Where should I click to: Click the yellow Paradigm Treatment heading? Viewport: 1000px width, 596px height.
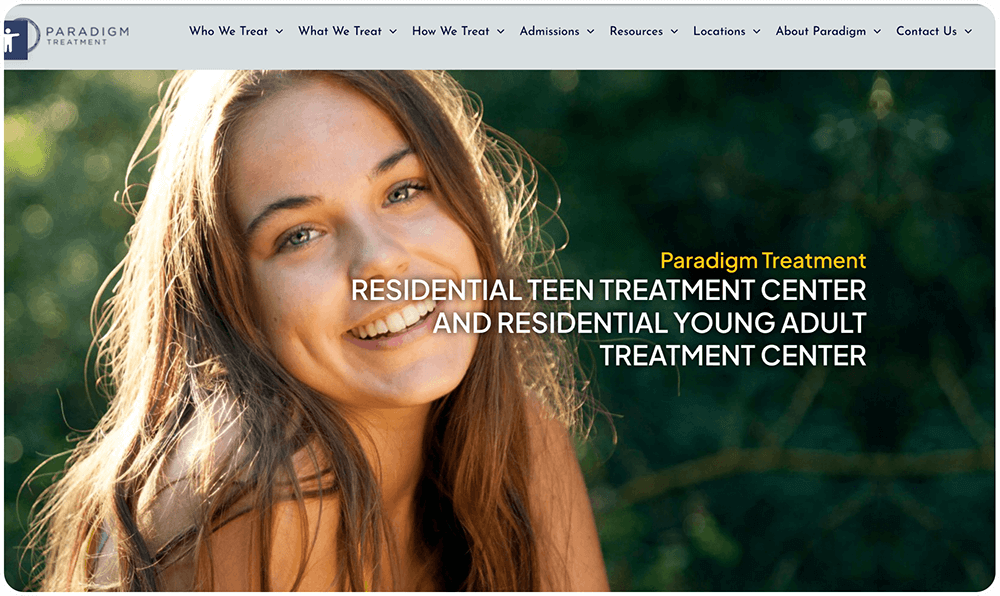click(763, 260)
